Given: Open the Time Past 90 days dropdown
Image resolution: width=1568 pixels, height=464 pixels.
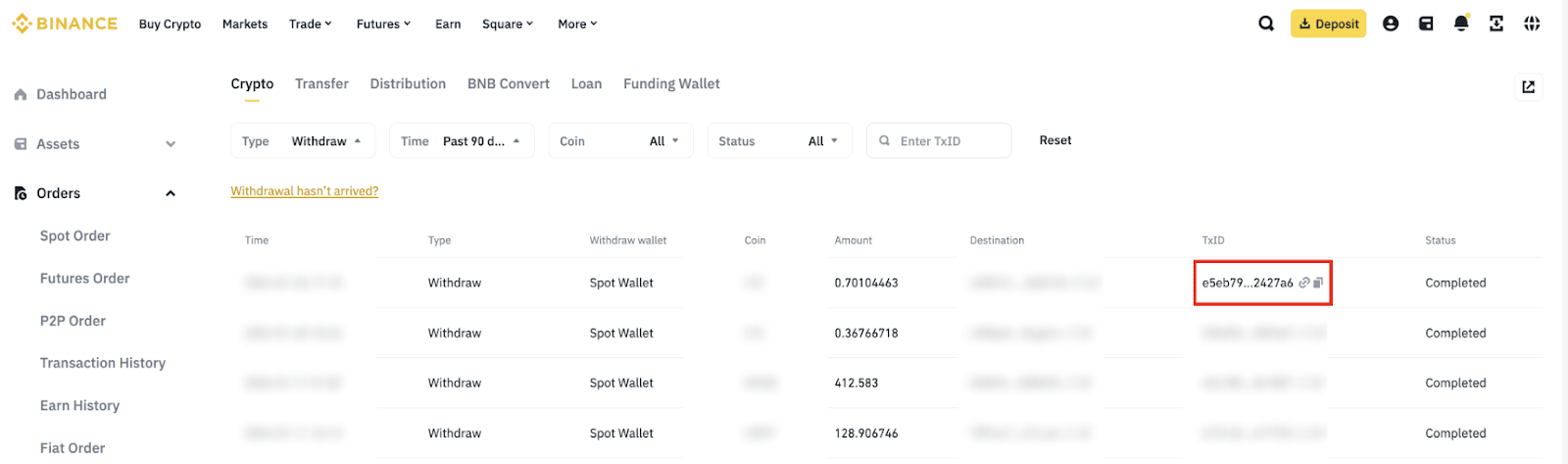Looking at the screenshot, I should (462, 141).
